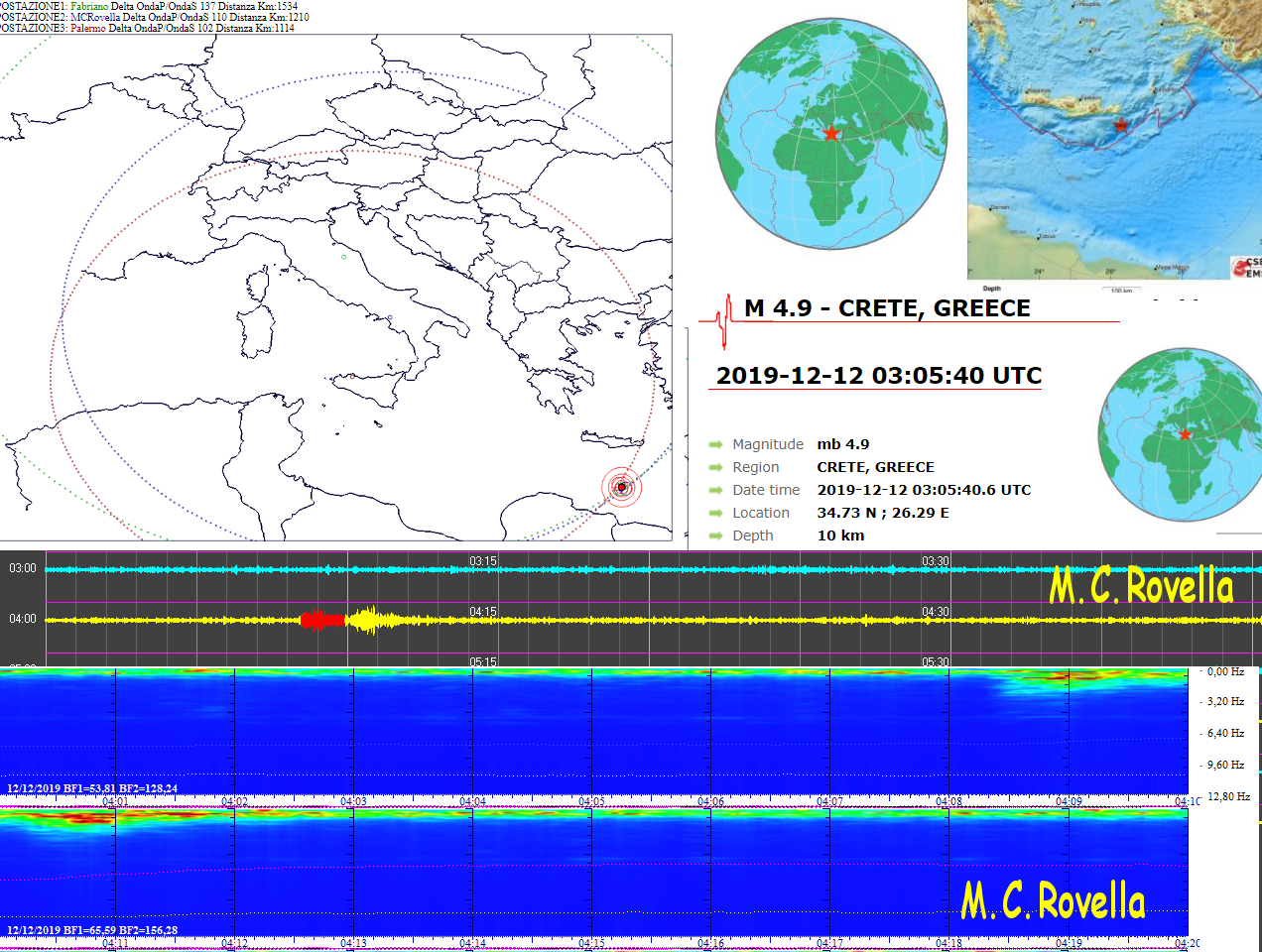Screen dimensions: 1262x952
Task: Click the '9,60 Hz' frequency label
Action: pos(1225,765)
